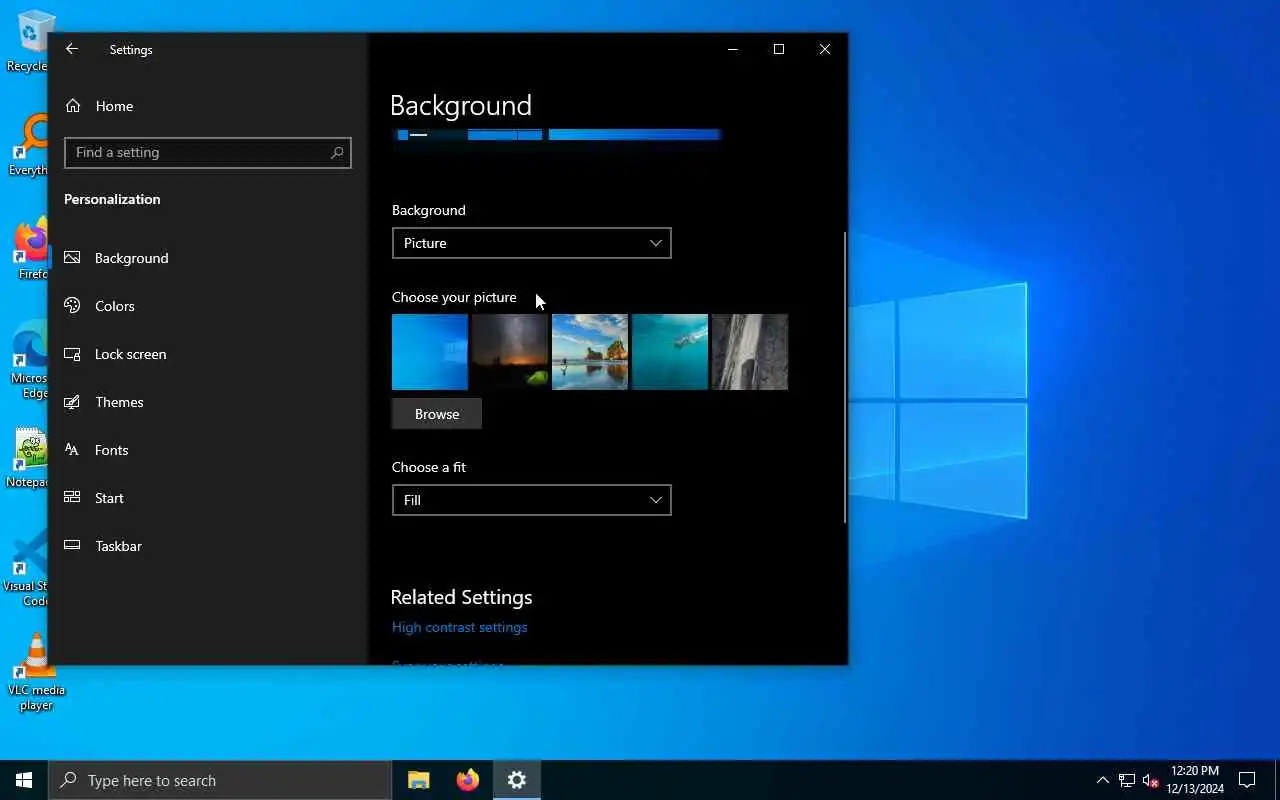
Task: Open the network status tray icon
Action: [1127, 780]
